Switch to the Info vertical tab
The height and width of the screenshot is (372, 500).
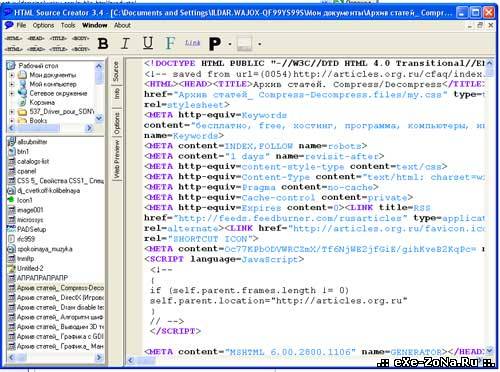pyautogui.click(x=116, y=94)
